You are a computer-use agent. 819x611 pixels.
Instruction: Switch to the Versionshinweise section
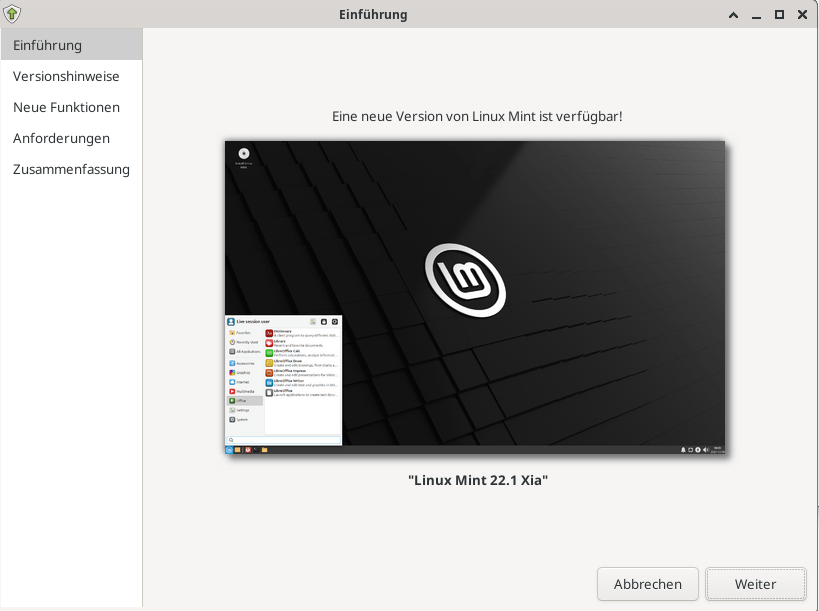pyautogui.click(x=64, y=75)
